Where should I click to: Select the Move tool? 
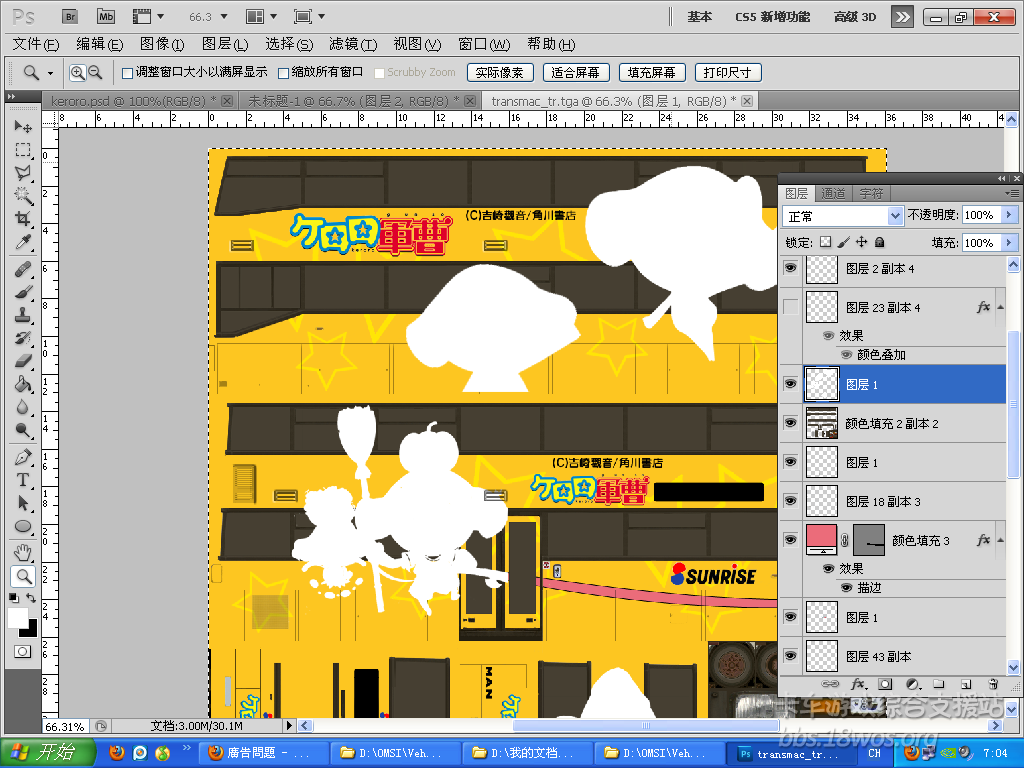tap(22, 127)
